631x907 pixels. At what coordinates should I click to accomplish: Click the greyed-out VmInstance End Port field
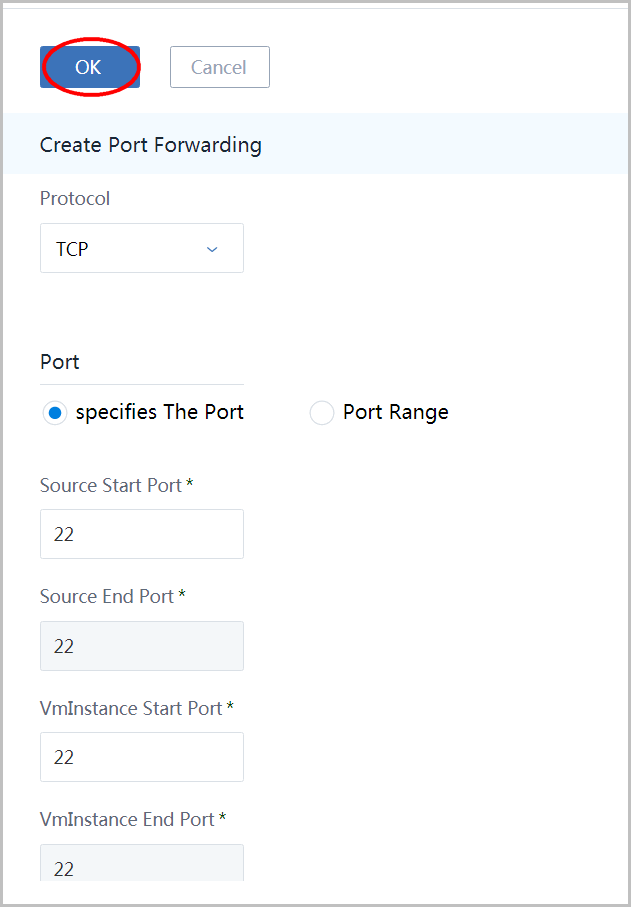[x=142, y=862]
